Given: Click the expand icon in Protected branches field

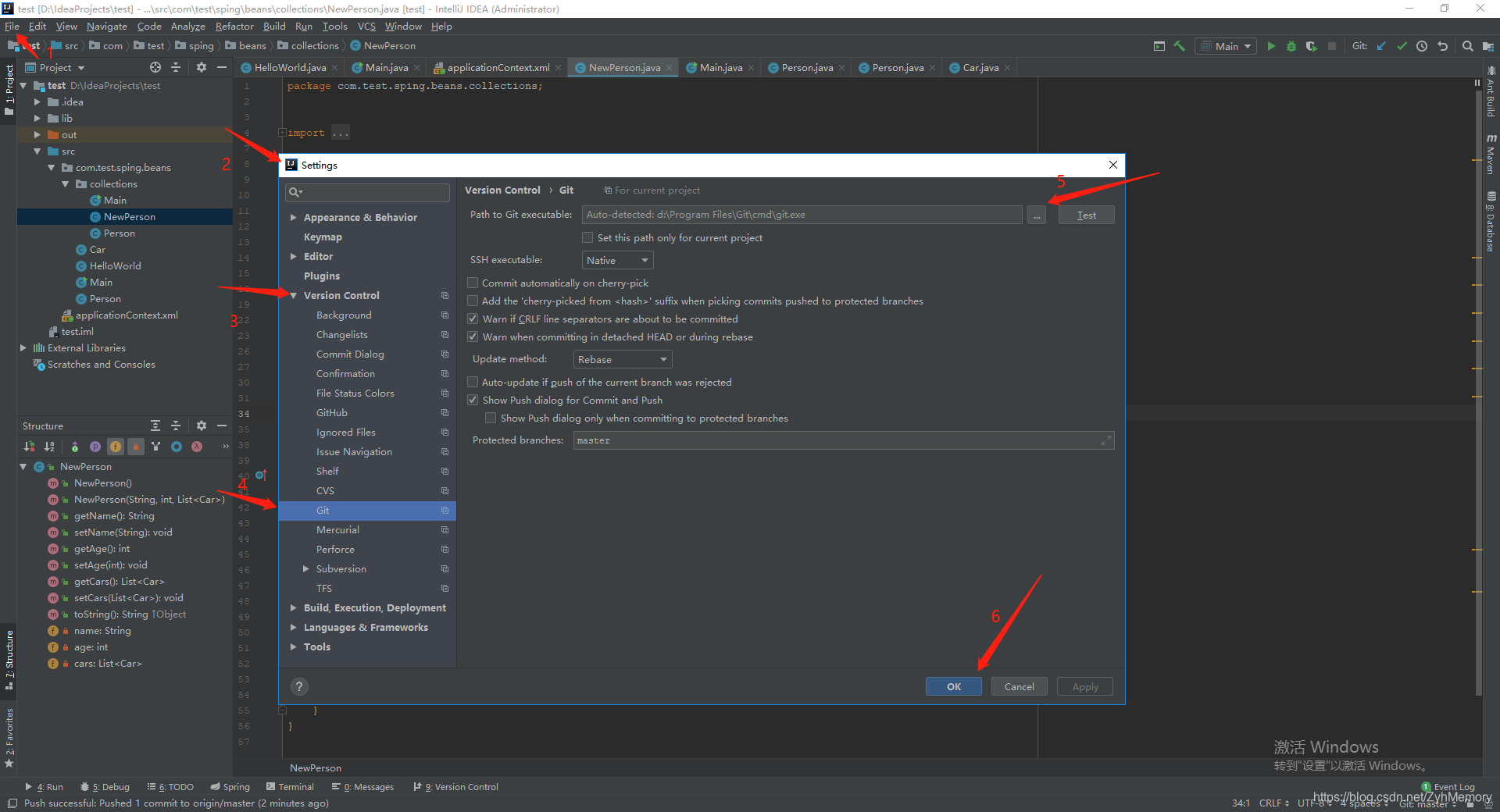Looking at the screenshot, I should click(1105, 441).
